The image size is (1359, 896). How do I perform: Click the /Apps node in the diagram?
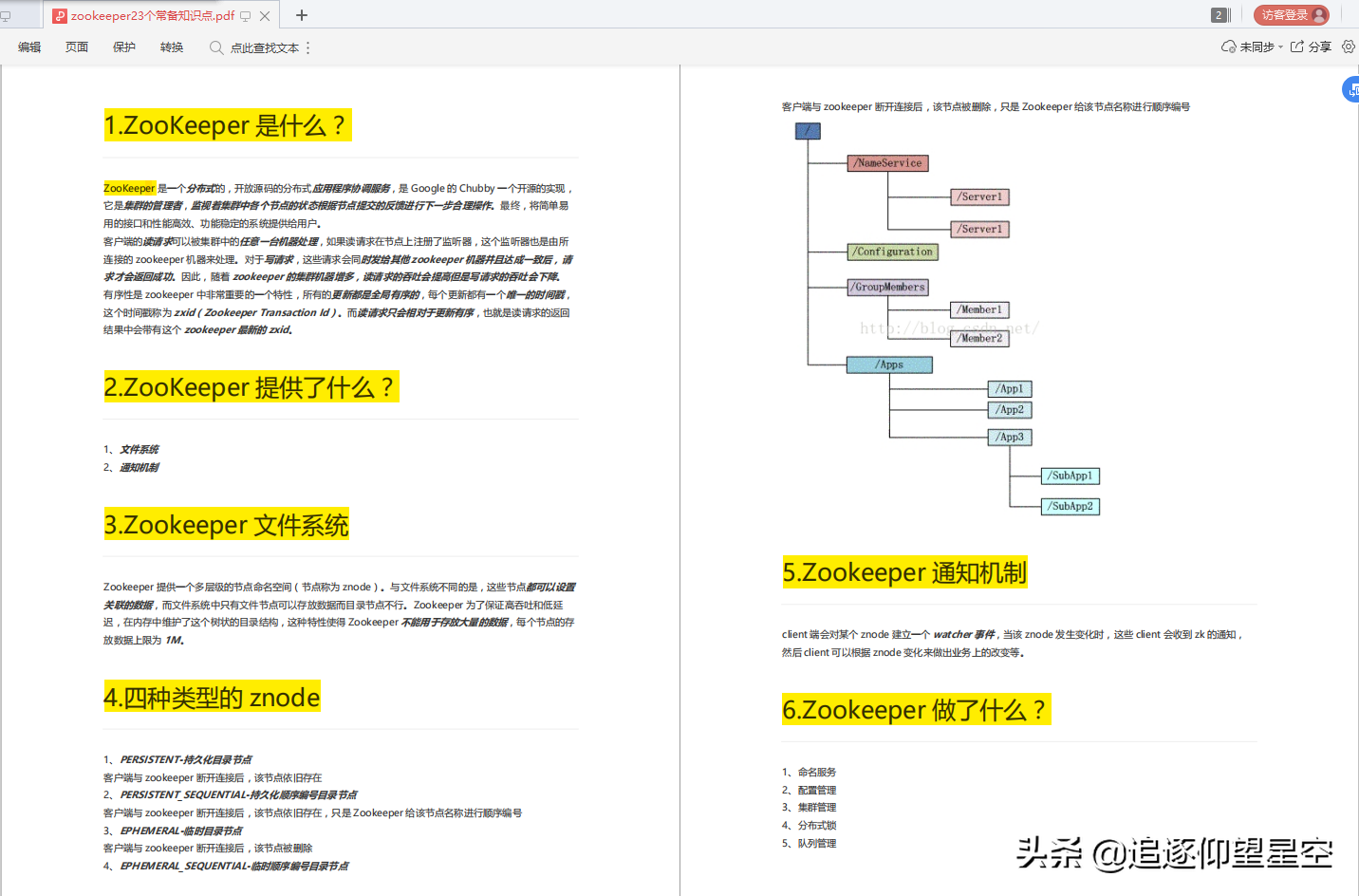pyautogui.click(x=889, y=364)
